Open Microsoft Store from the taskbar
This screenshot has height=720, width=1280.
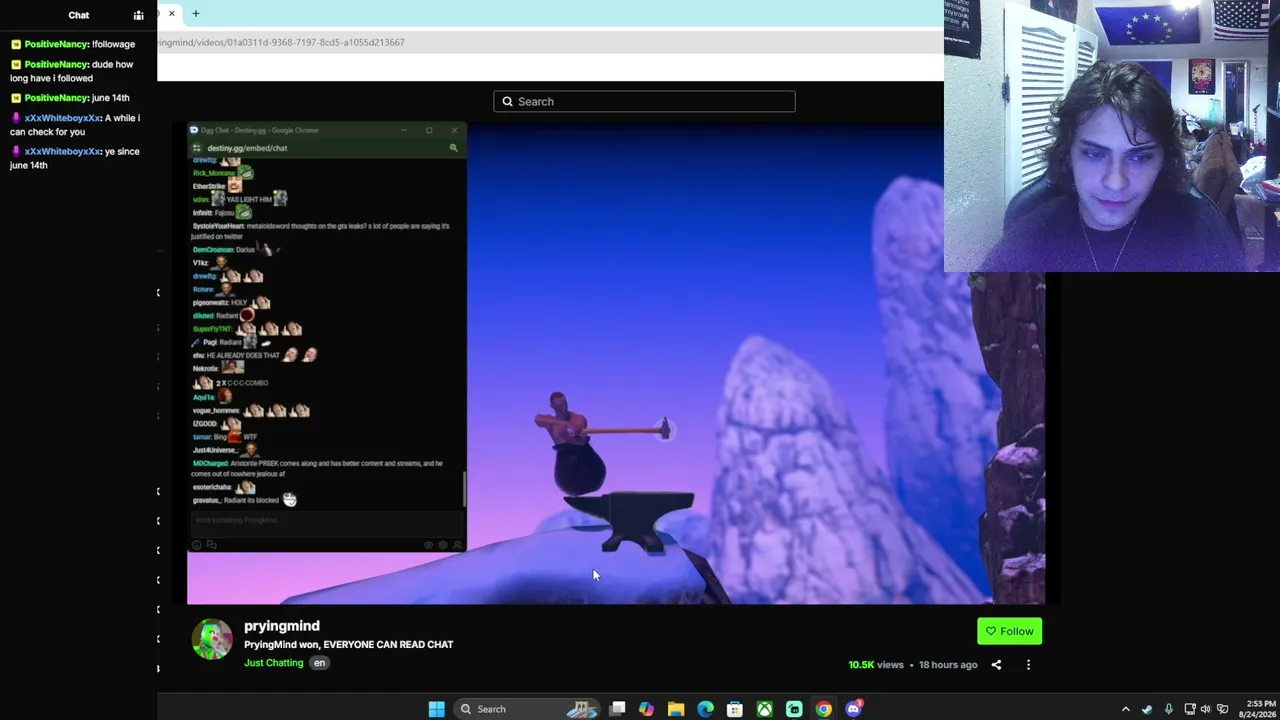click(735, 709)
